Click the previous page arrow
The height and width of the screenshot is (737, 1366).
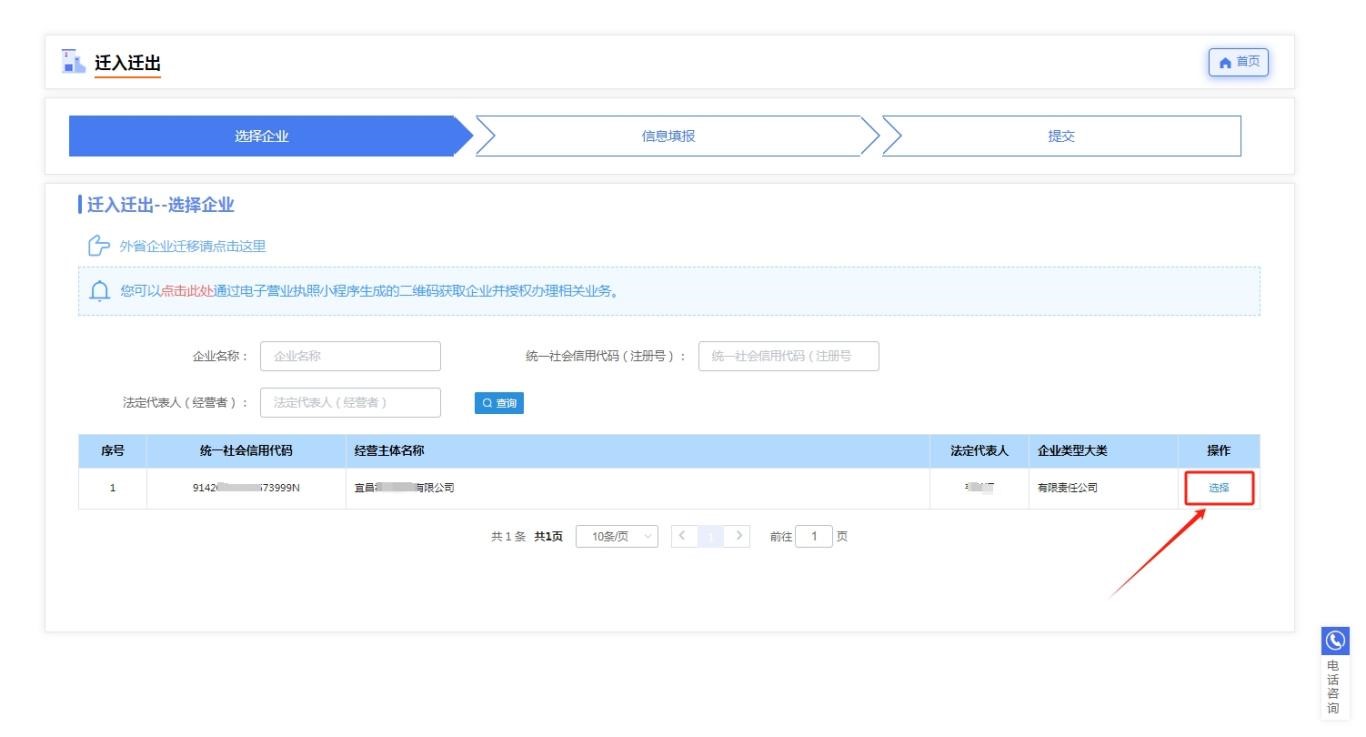681,537
